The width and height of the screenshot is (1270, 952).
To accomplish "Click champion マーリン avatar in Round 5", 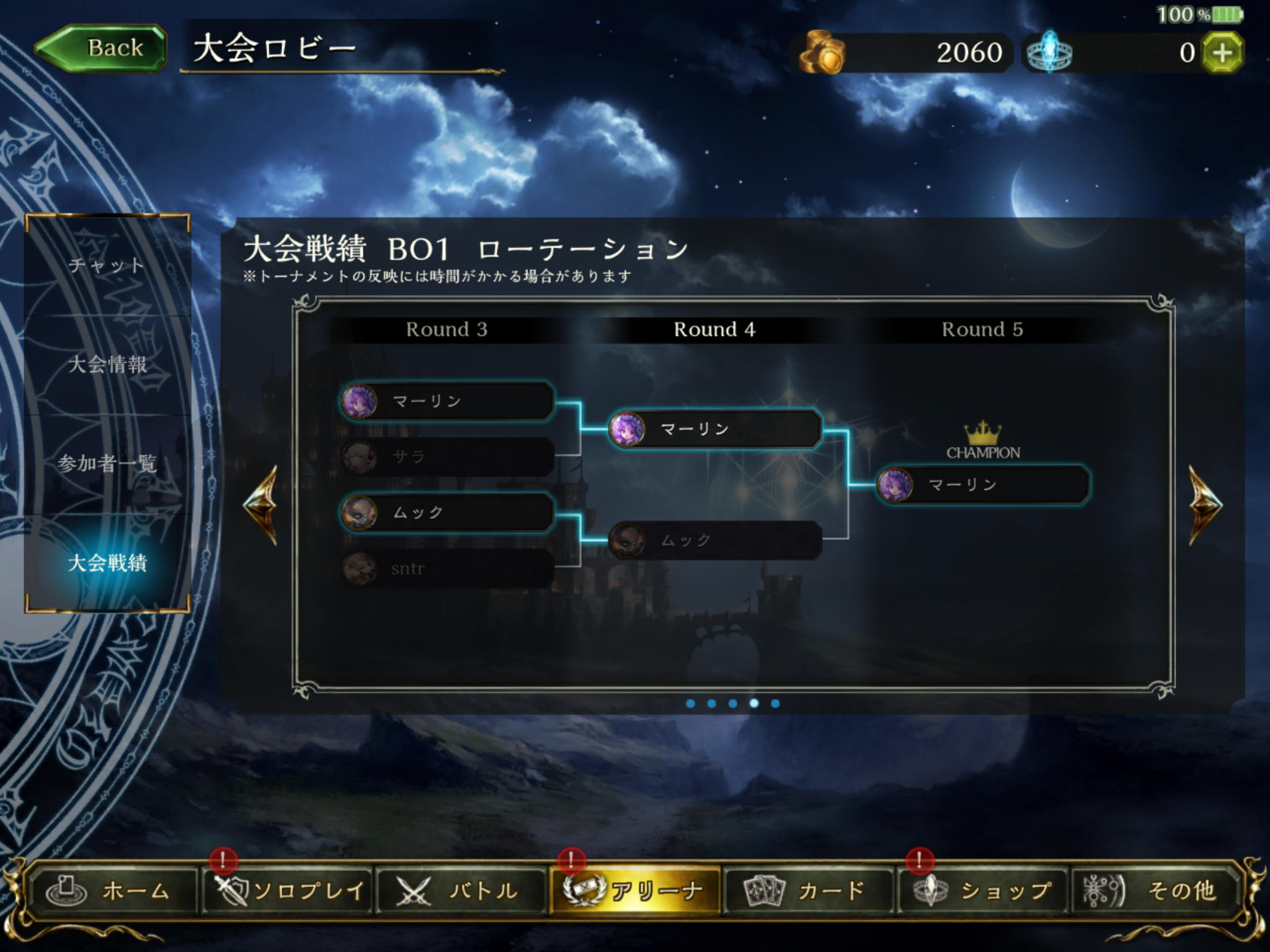I will (895, 485).
